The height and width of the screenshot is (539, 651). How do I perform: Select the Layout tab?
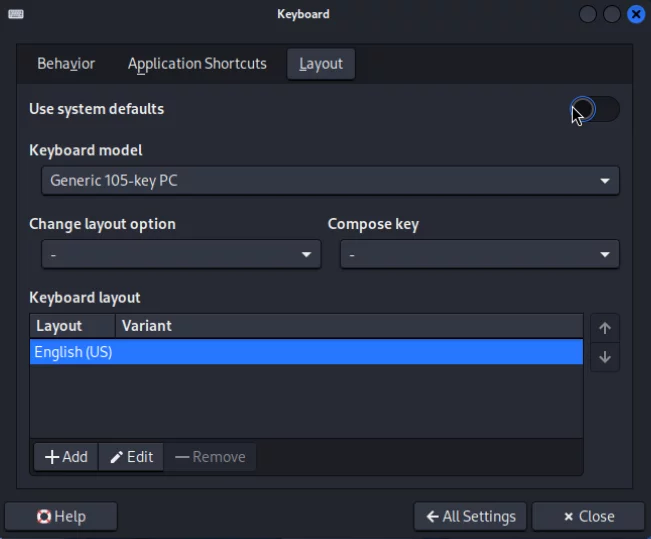tap(321, 64)
